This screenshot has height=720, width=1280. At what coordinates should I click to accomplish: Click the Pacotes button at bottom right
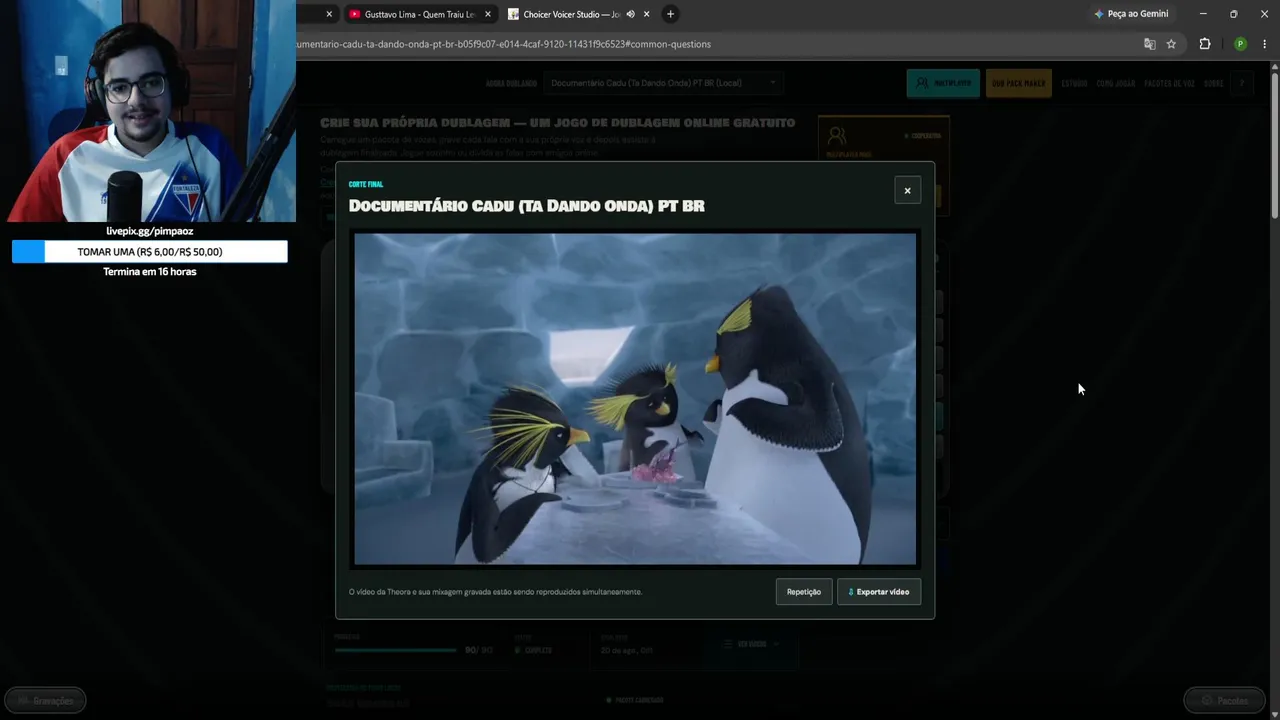pos(1224,701)
